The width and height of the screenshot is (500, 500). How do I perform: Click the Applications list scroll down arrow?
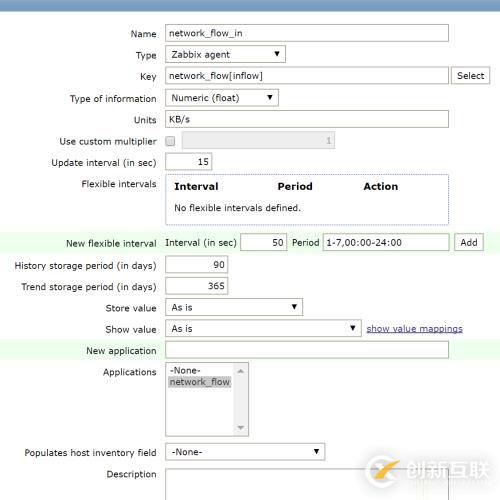click(x=241, y=427)
